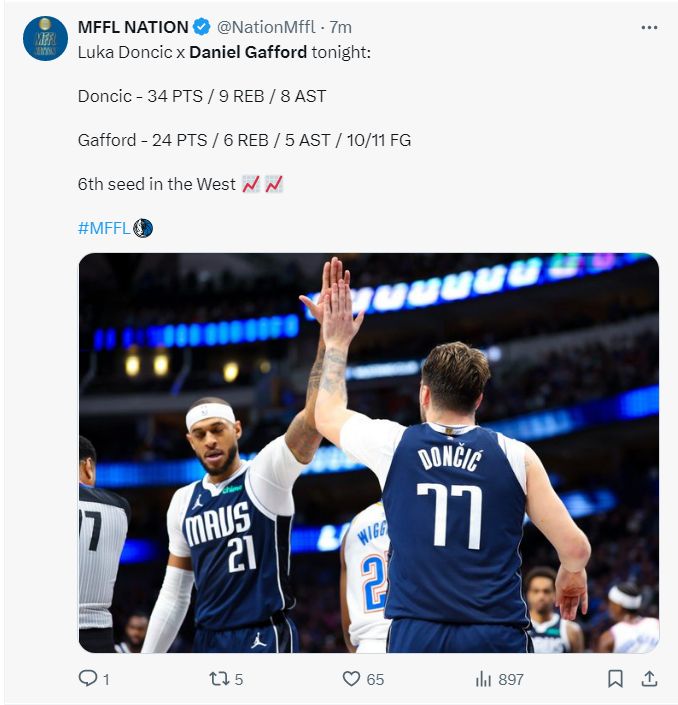
Task: Click the 897 views count
Action: tap(511, 679)
